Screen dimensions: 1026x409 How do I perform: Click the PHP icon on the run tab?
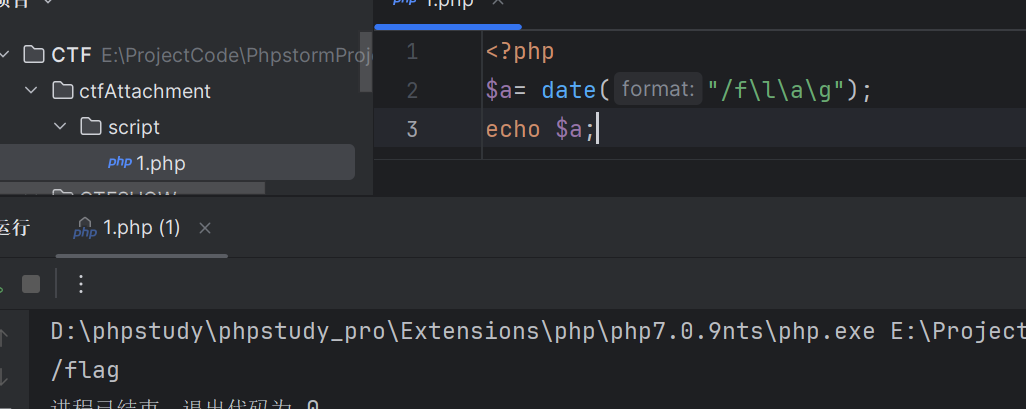coord(85,229)
